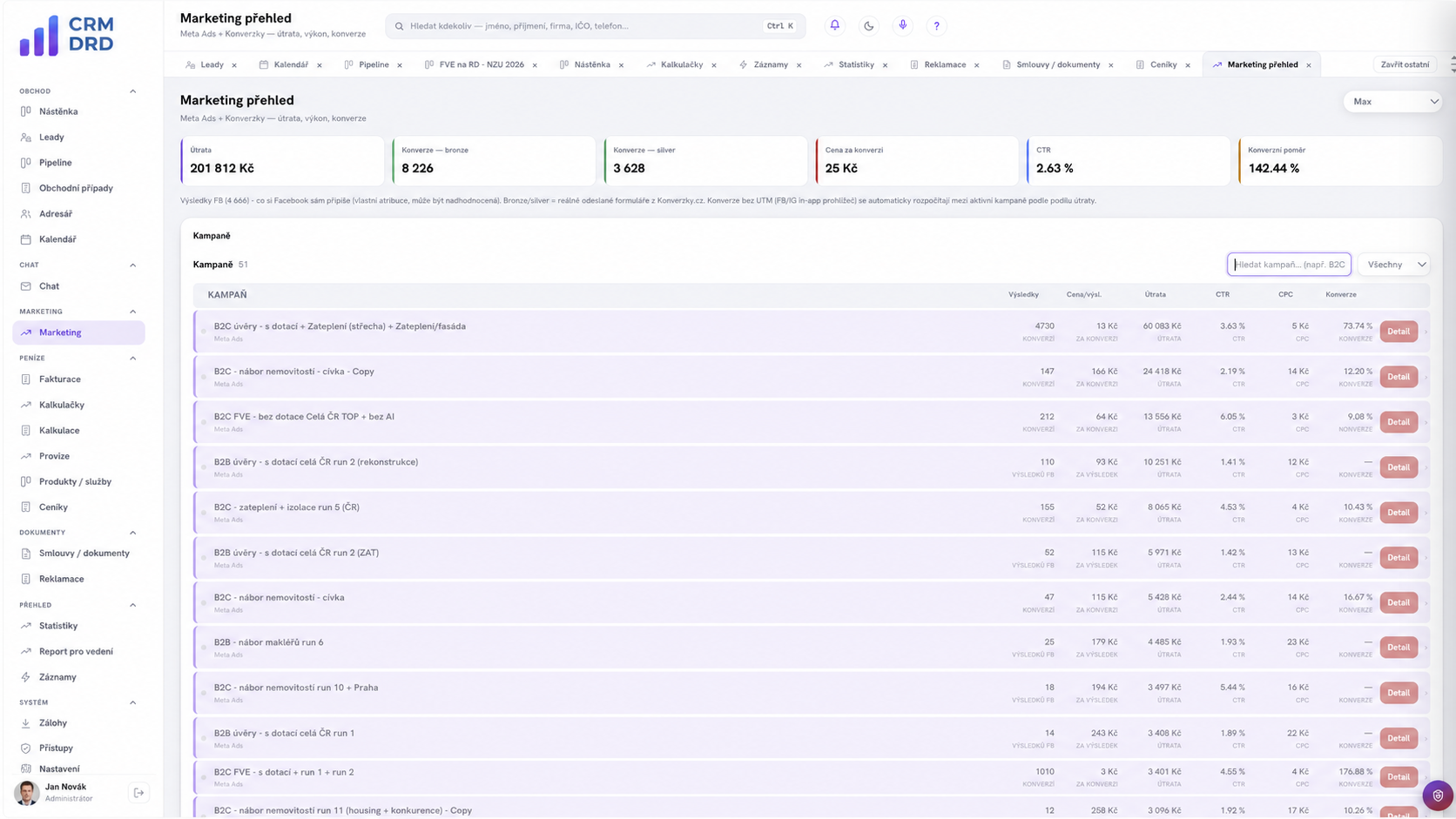Click the logout icon beside Jan Novák
Viewport: 1456px width, 819px height.
click(138, 793)
